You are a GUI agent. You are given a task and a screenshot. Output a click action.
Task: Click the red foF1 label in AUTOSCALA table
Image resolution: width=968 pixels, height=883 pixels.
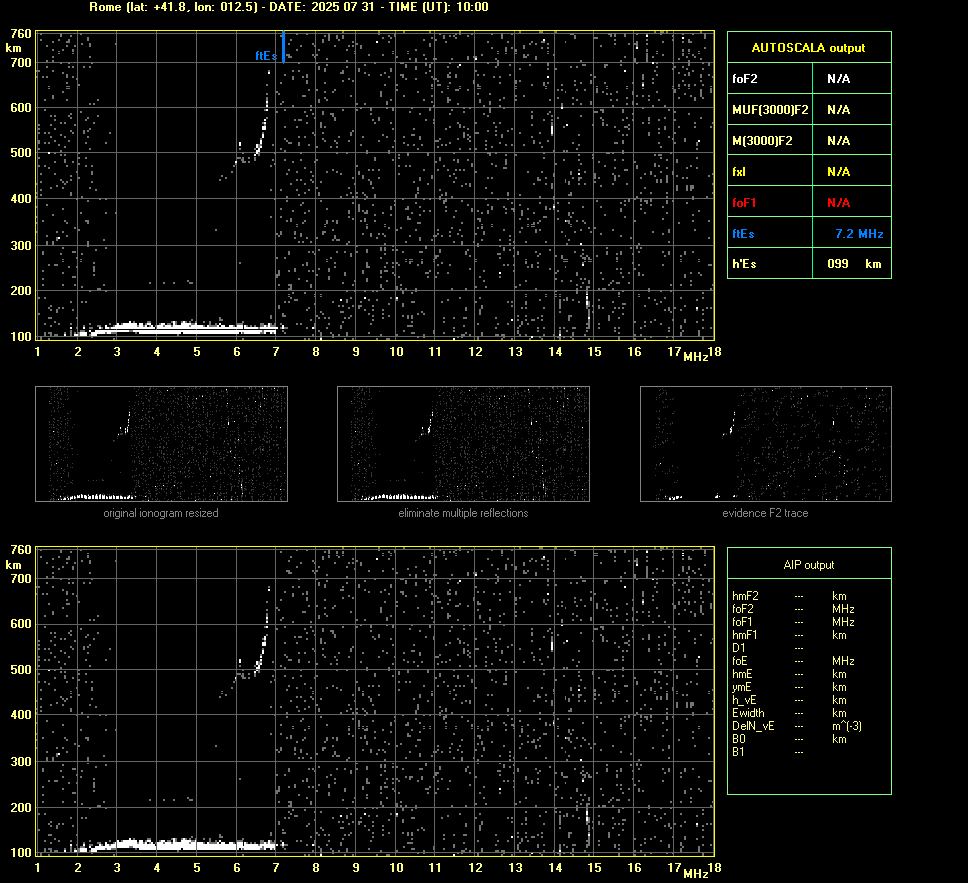click(744, 203)
